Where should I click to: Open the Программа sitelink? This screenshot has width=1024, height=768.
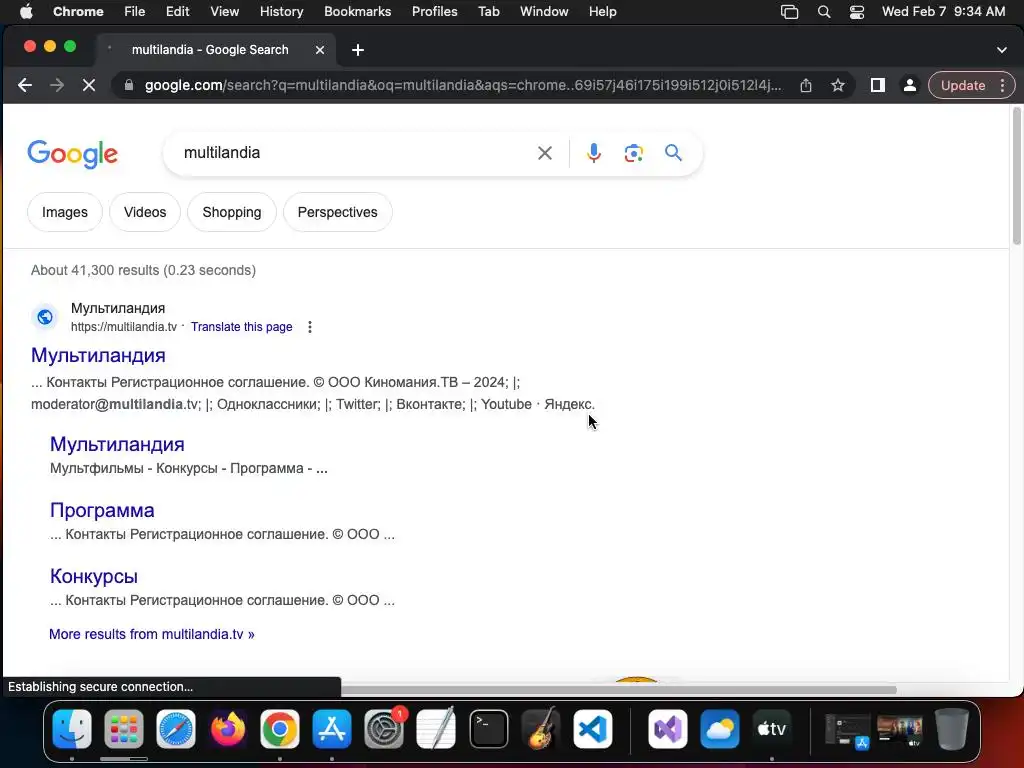point(102,510)
